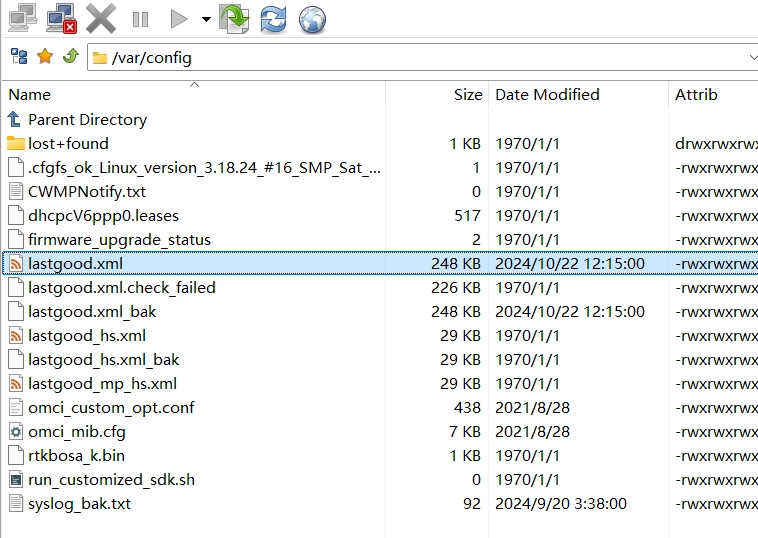Click the connect to server icon
This screenshot has width=758, height=538.
pos(23,18)
